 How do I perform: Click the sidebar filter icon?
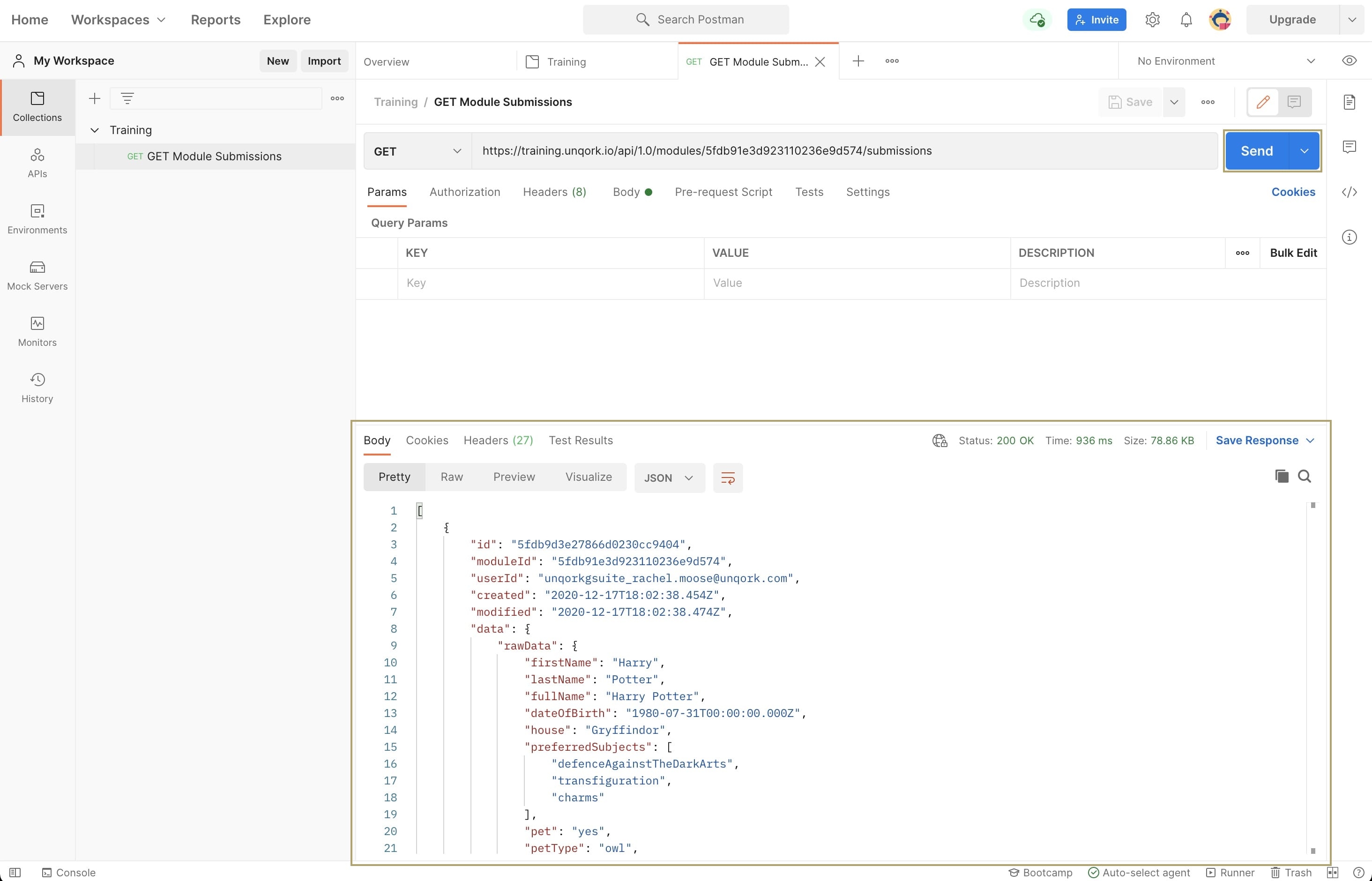coord(127,98)
